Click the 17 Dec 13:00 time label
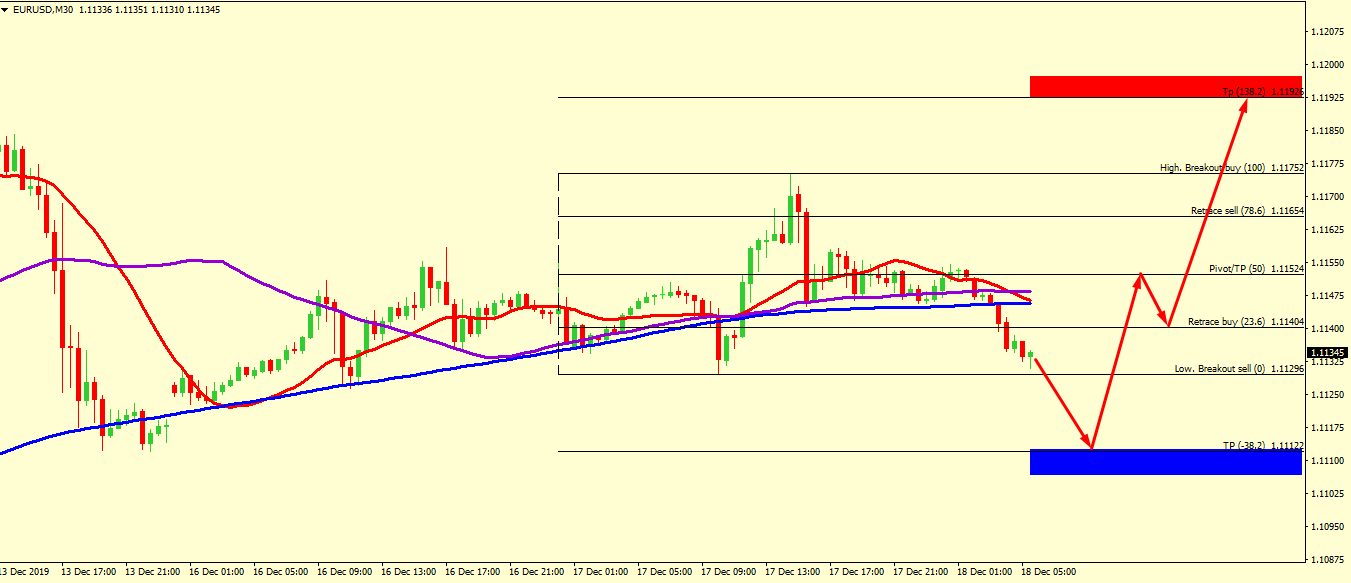 [x=793, y=572]
